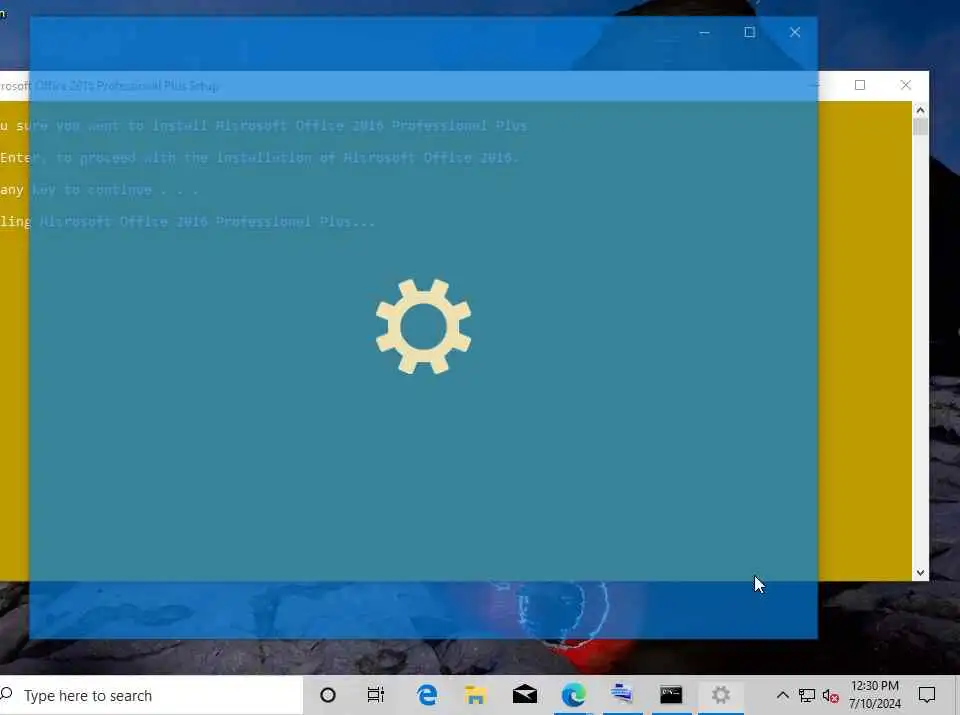The image size is (960, 715).
Task: Click the console window scrollbar thumb
Action: tap(920, 126)
